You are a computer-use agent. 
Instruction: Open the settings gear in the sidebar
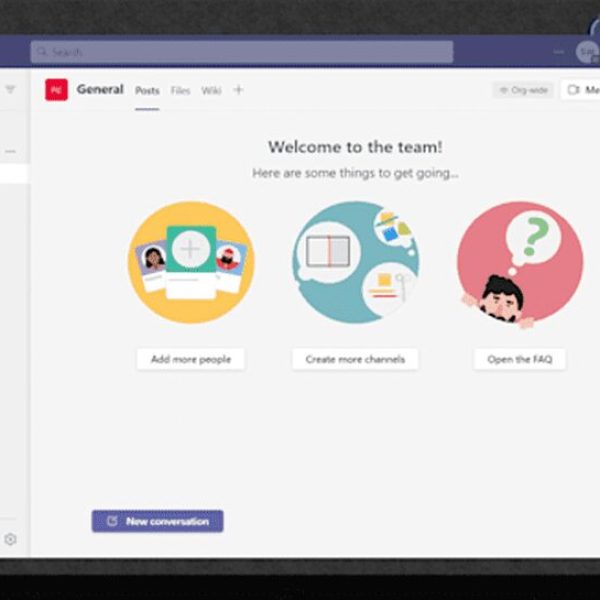tap(10, 539)
